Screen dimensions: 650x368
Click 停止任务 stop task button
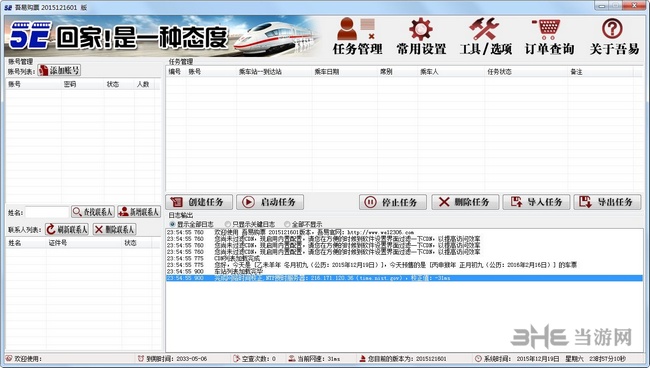click(393, 202)
